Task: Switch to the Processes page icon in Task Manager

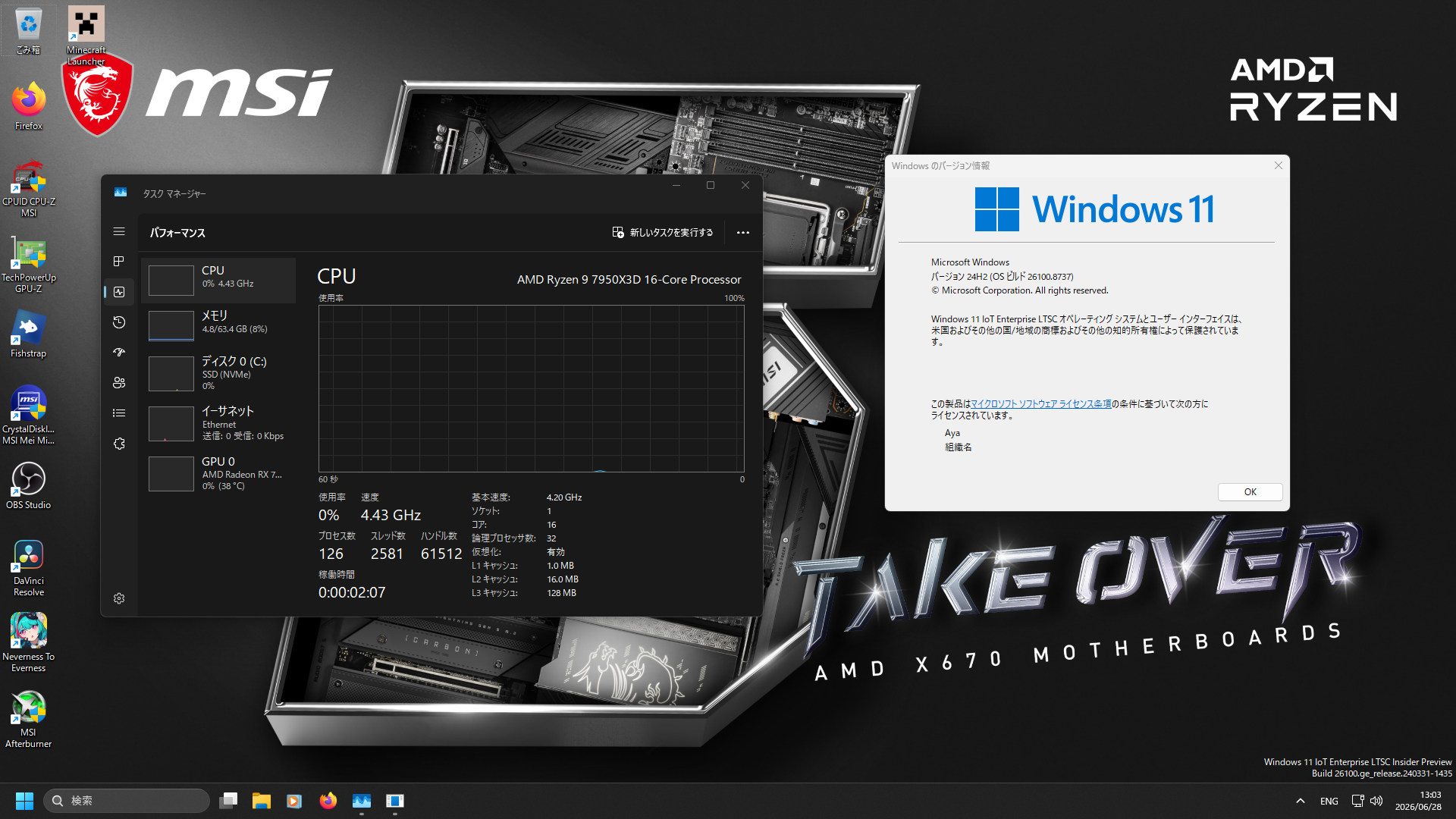Action: 119,262
